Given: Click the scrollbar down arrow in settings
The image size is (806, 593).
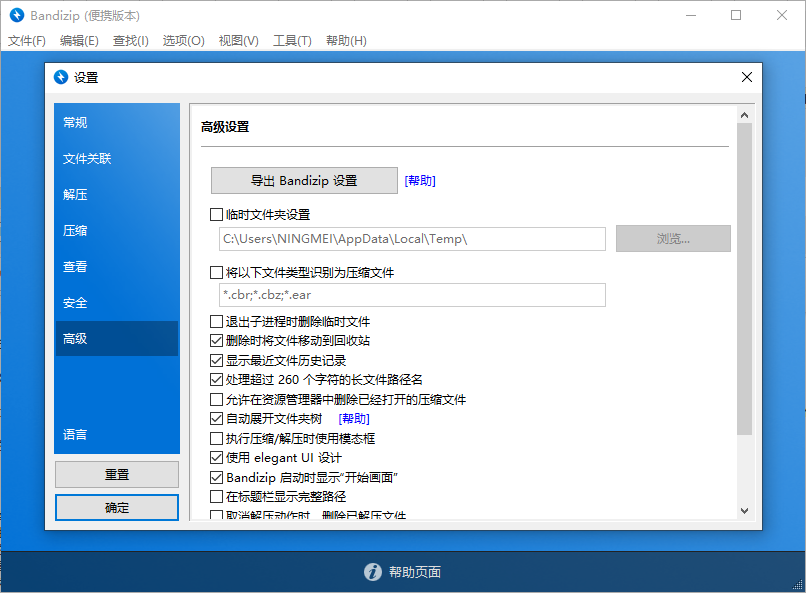Looking at the screenshot, I should [744, 511].
